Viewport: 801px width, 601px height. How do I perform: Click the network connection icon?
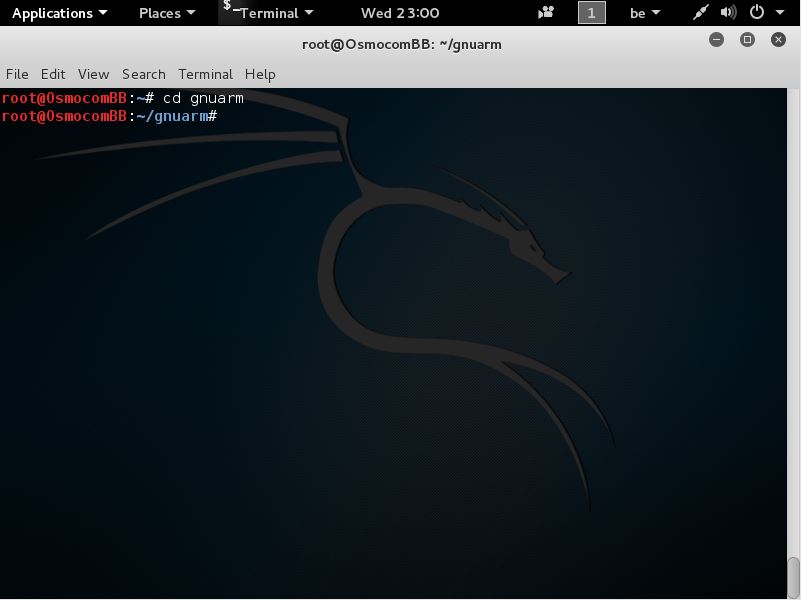click(700, 12)
